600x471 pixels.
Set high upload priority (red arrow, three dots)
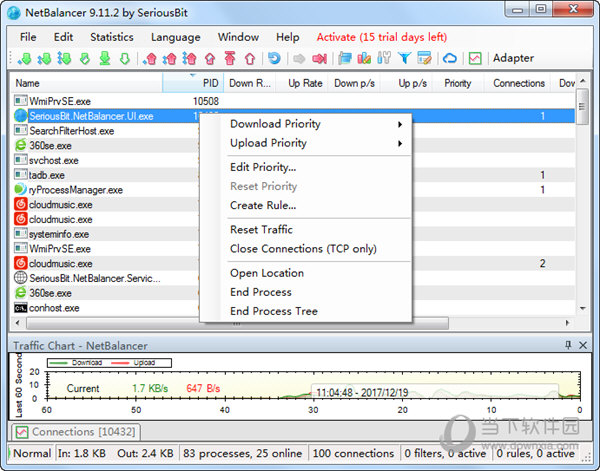point(189,59)
